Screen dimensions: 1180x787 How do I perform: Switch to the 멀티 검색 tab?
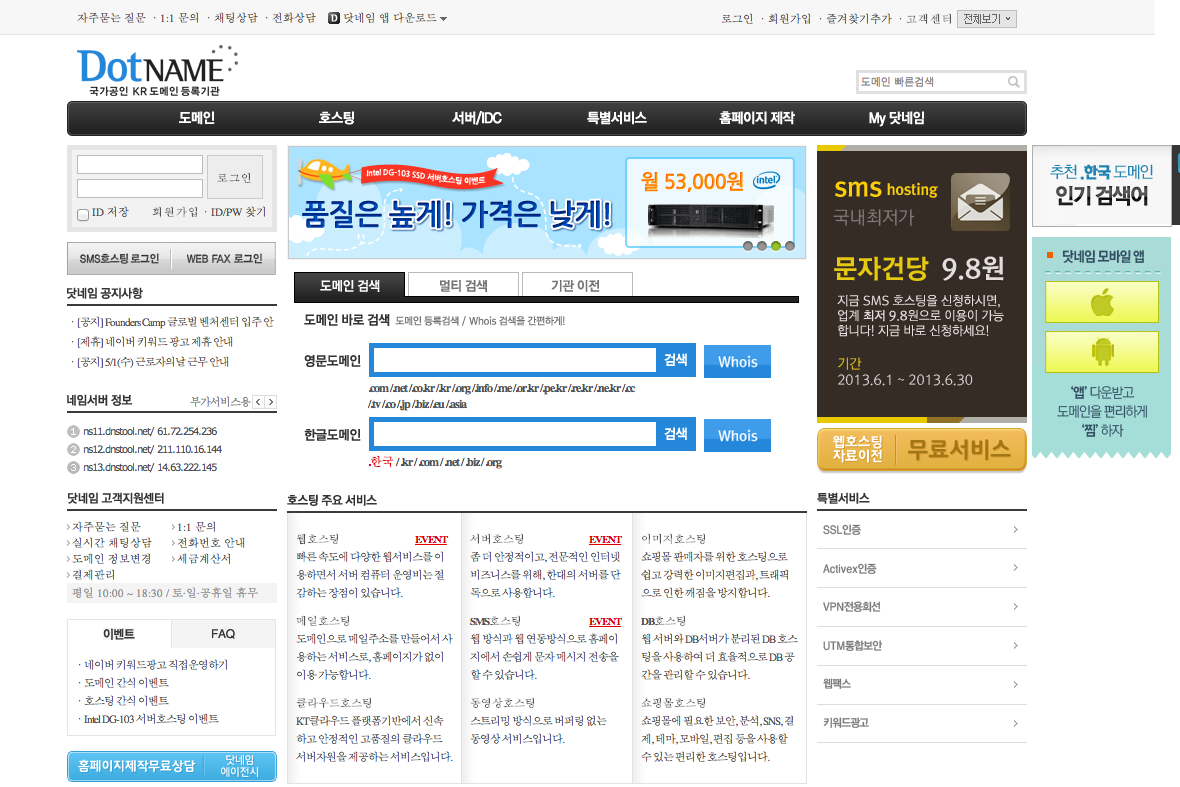click(x=463, y=285)
